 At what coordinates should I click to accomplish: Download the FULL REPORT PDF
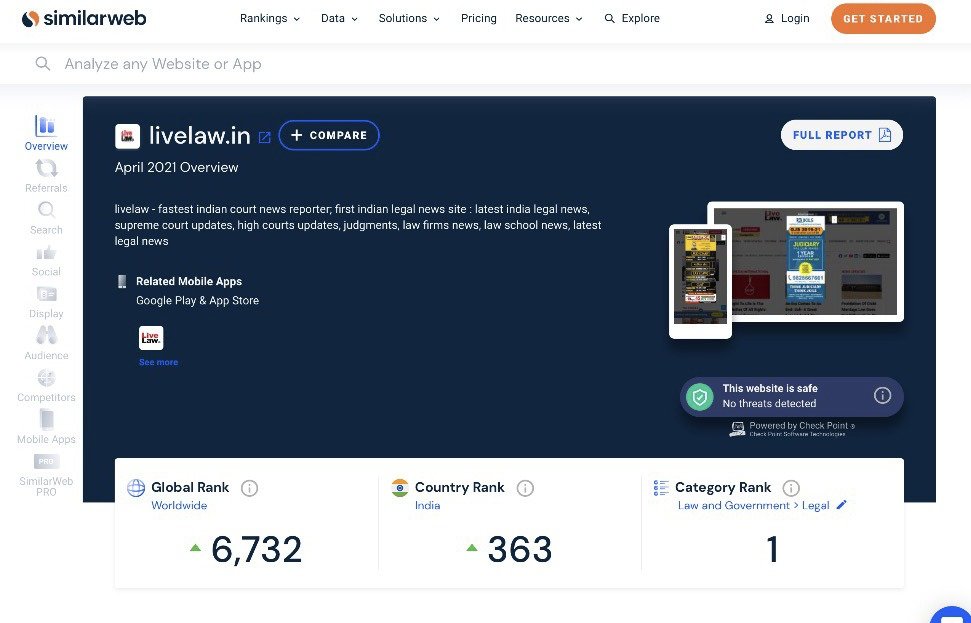[x=841, y=135]
